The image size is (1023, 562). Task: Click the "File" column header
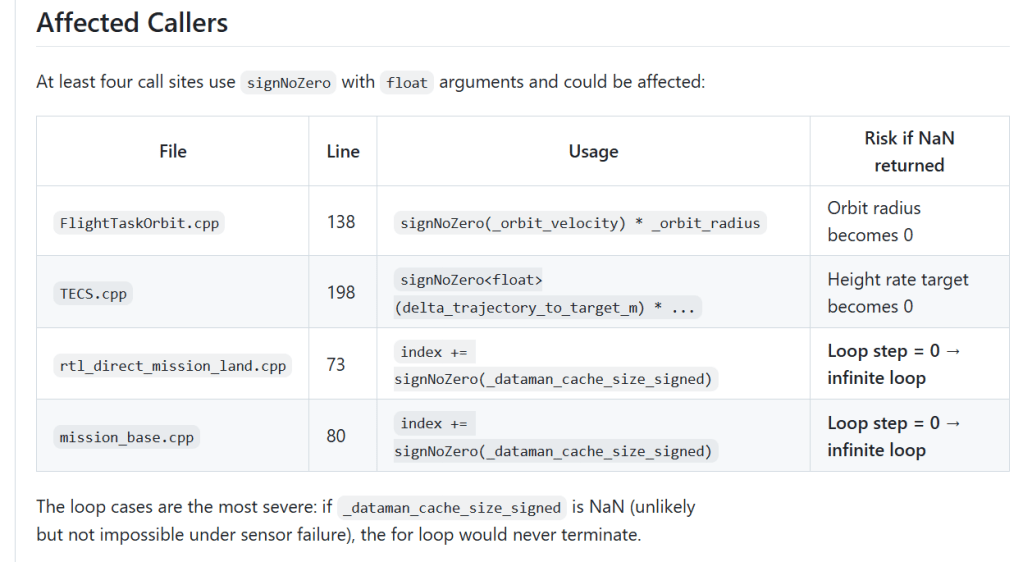click(173, 151)
